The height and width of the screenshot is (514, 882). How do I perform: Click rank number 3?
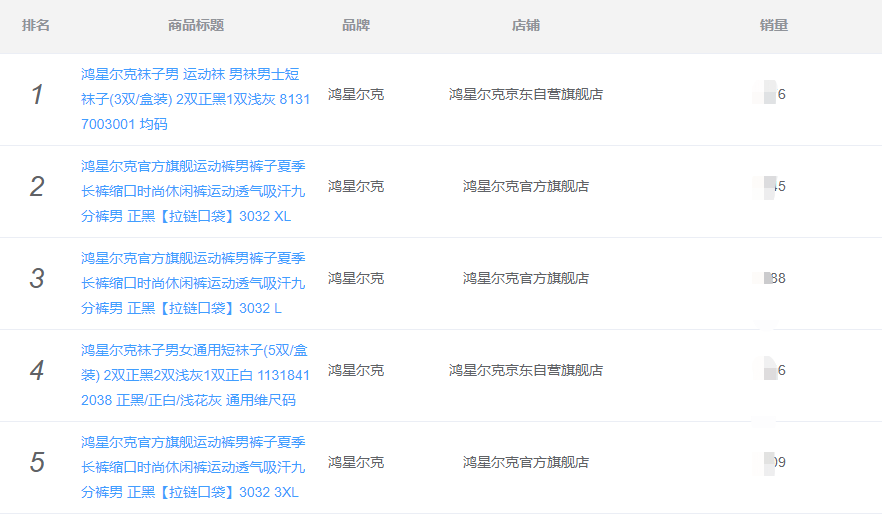click(37, 278)
